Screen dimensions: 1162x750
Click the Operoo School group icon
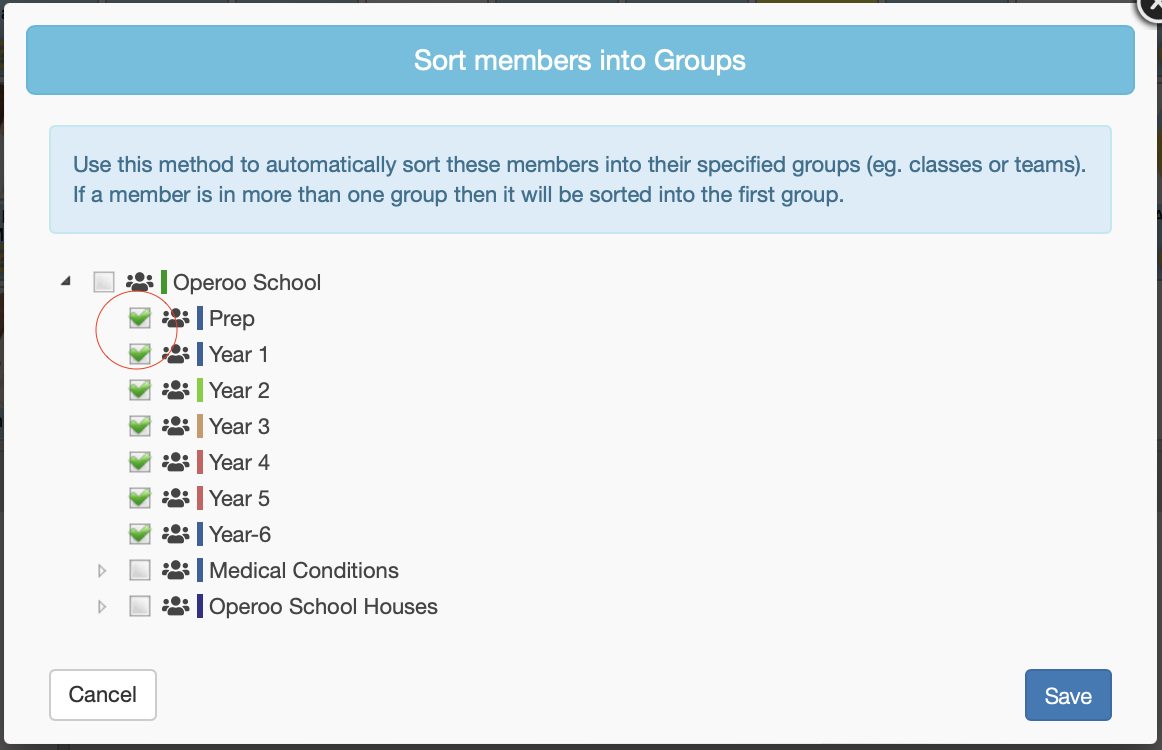pos(140,283)
